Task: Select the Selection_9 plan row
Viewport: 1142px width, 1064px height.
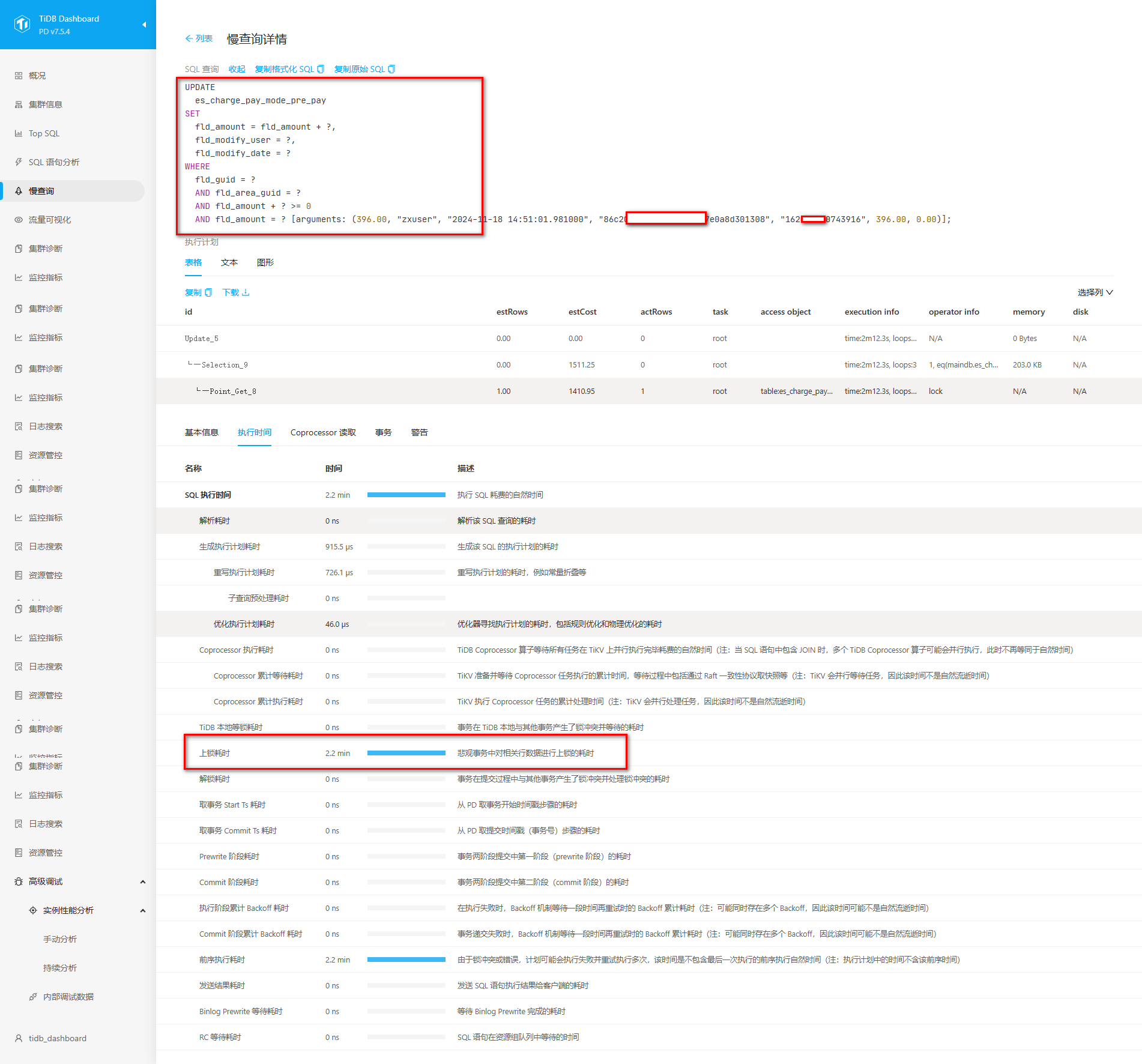Action: [x=649, y=365]
